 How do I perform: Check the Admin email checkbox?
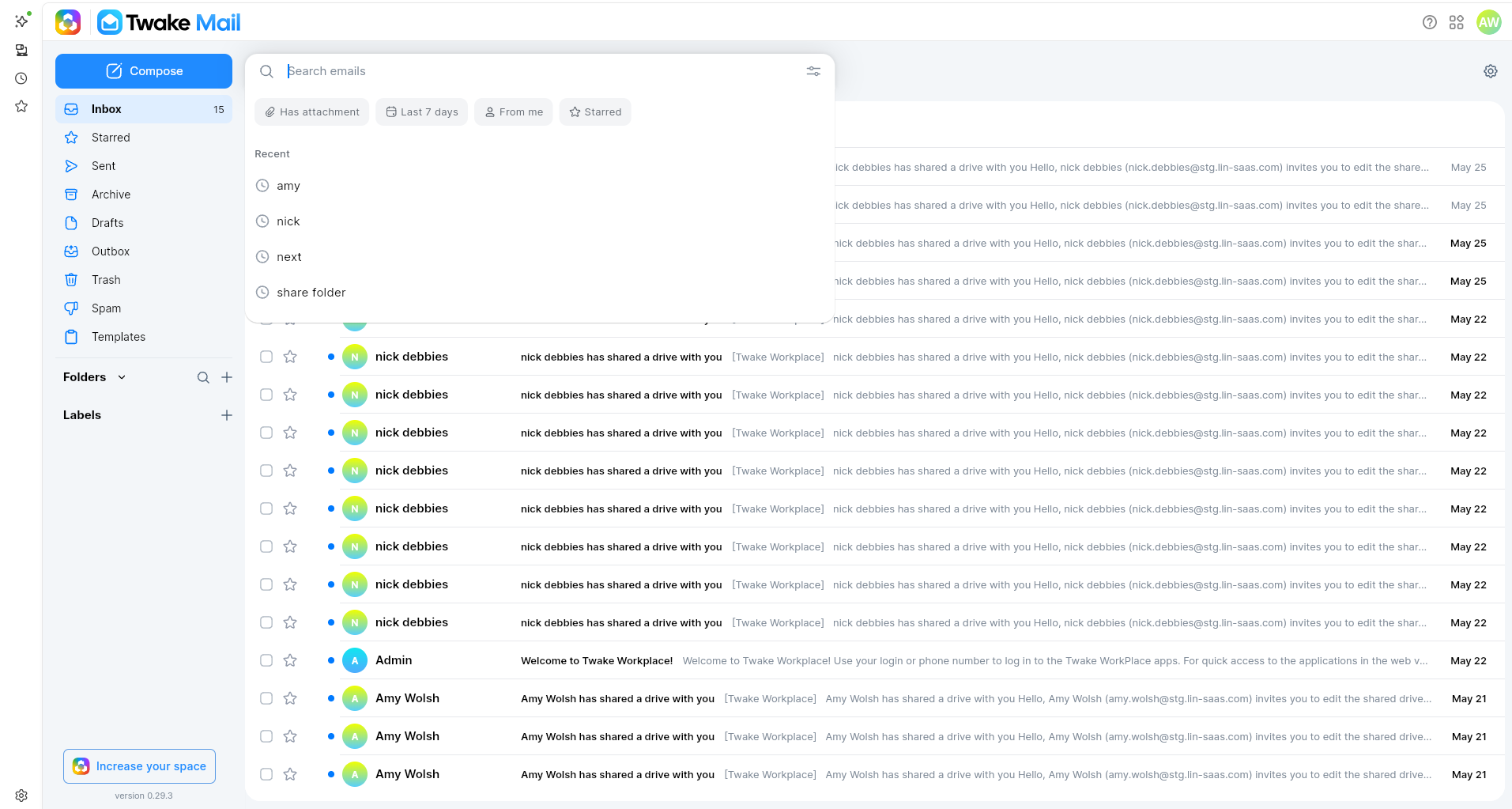tap(266, 660)
